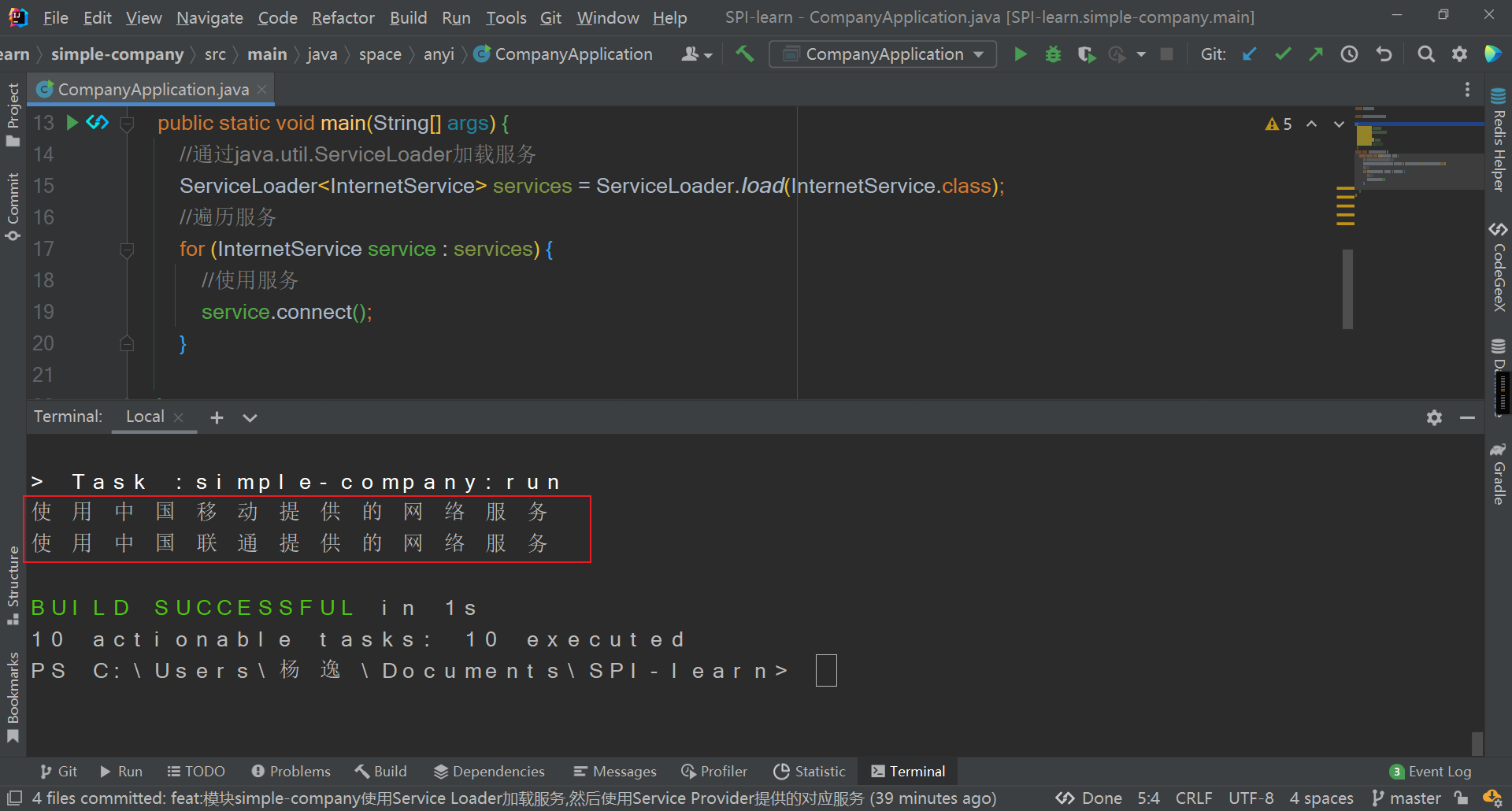
Task: Start debugging with the Debug bug icon
Action: coord(1053,54)
